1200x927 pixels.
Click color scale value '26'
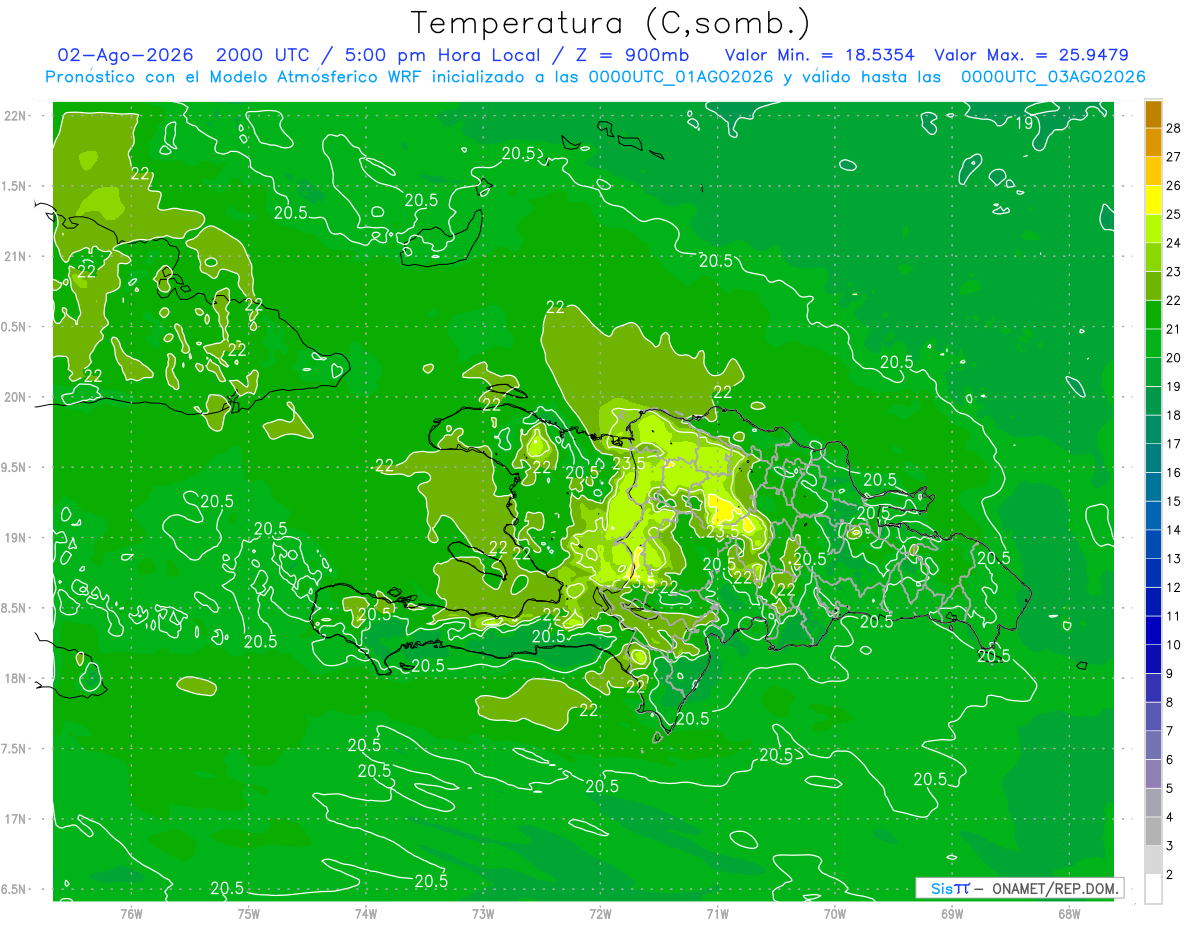(1174, 186)
